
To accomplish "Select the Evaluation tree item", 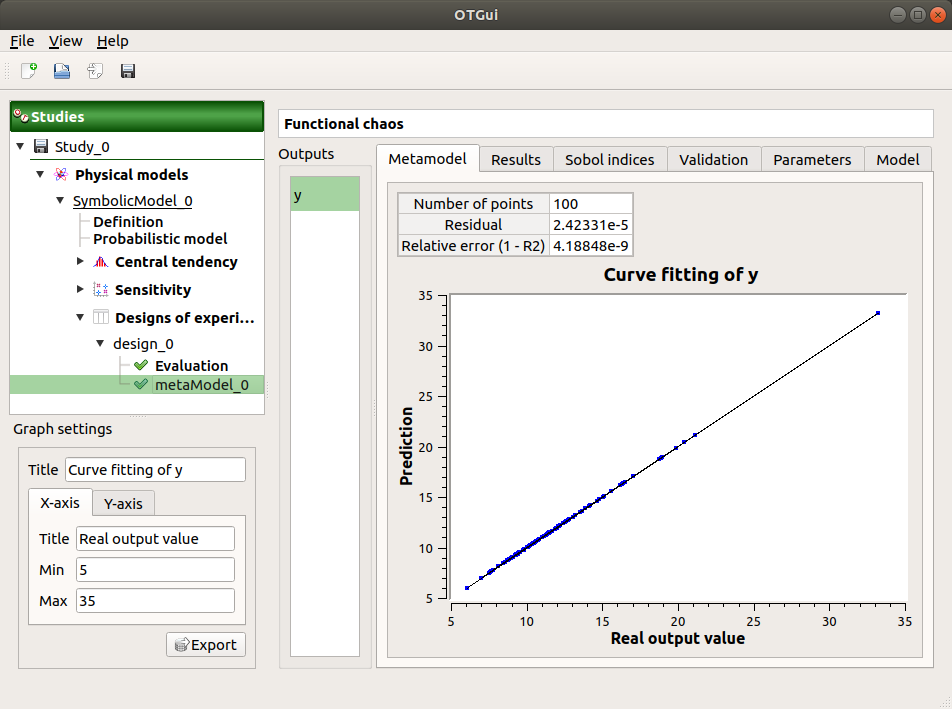I will click(190, 366).
